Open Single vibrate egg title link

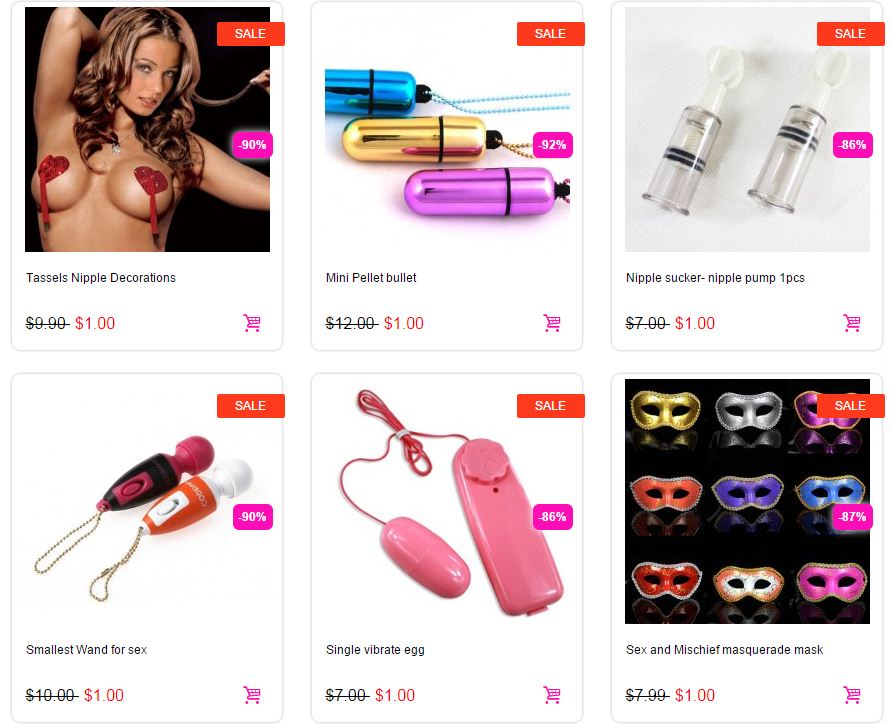(375, 650)
